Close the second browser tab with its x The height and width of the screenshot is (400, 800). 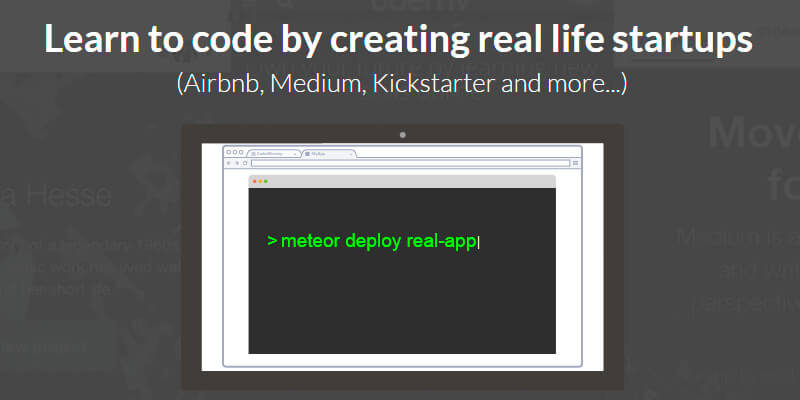coord(350,154)
